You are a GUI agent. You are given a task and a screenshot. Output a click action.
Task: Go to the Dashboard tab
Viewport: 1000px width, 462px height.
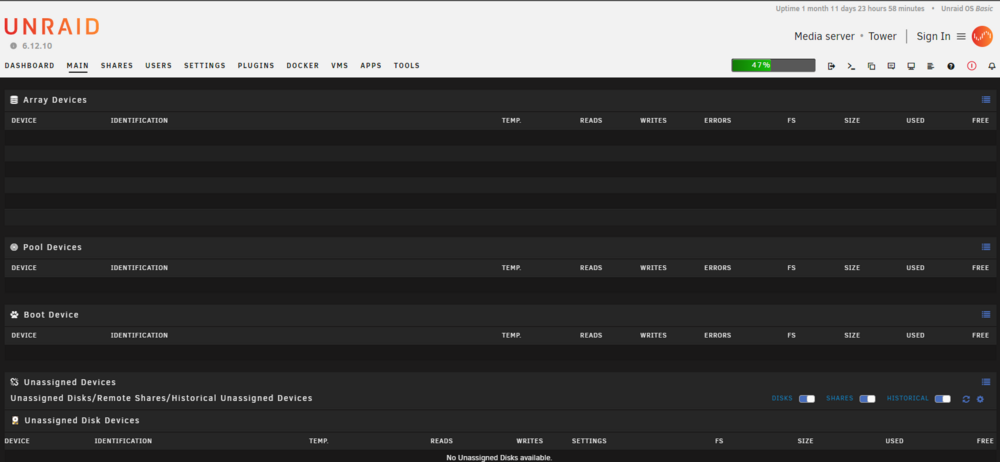29,66
